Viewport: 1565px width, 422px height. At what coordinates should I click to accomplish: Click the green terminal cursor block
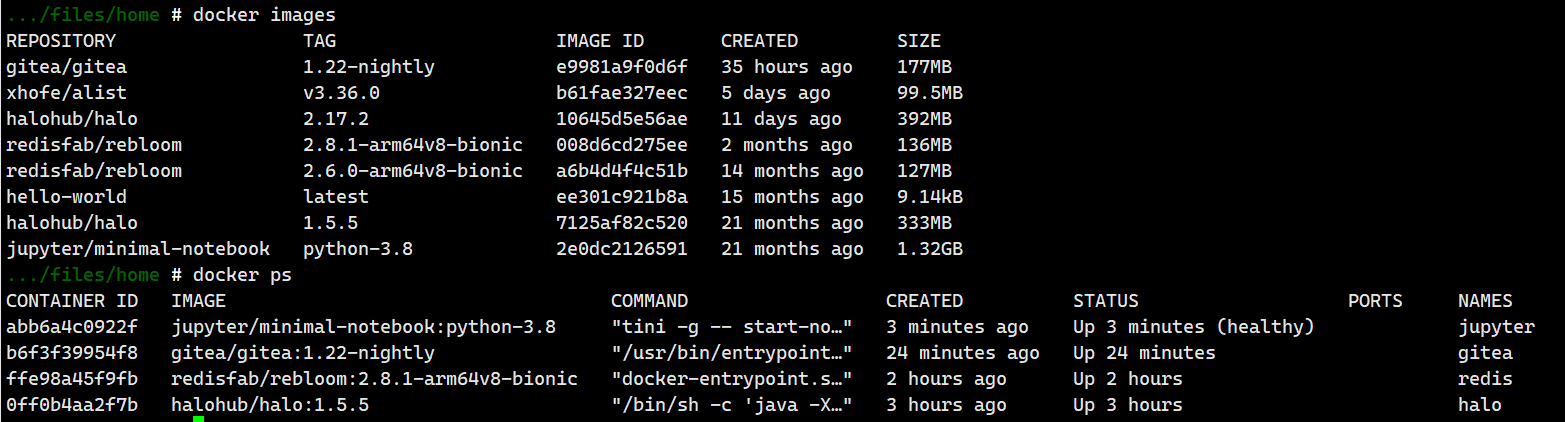198,418
